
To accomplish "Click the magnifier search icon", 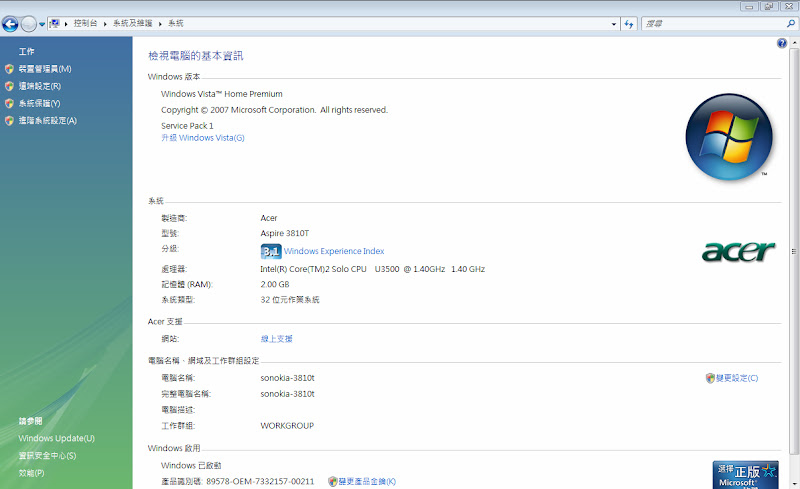I will pyautogui.click(x=791, y=23).
